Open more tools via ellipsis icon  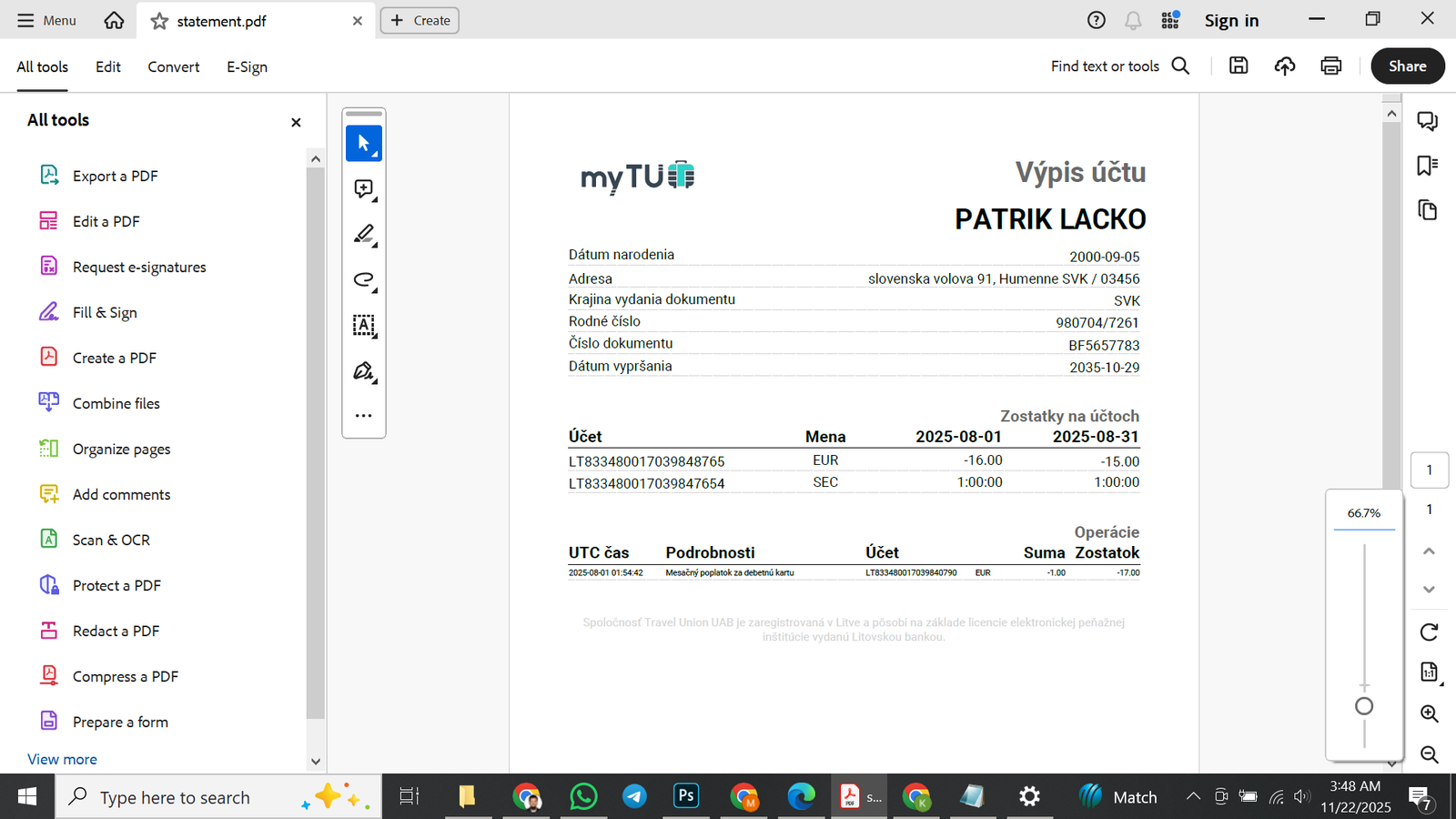click(363, 415)
